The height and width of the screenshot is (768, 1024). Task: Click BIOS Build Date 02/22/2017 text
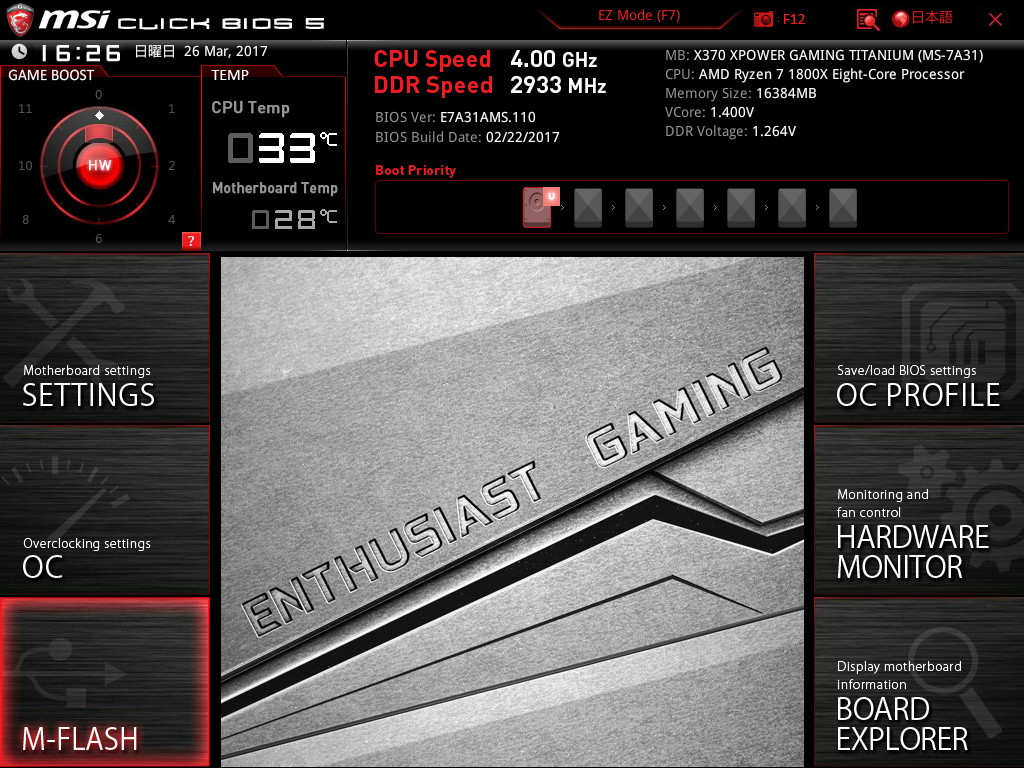click(x=467, y=137)
